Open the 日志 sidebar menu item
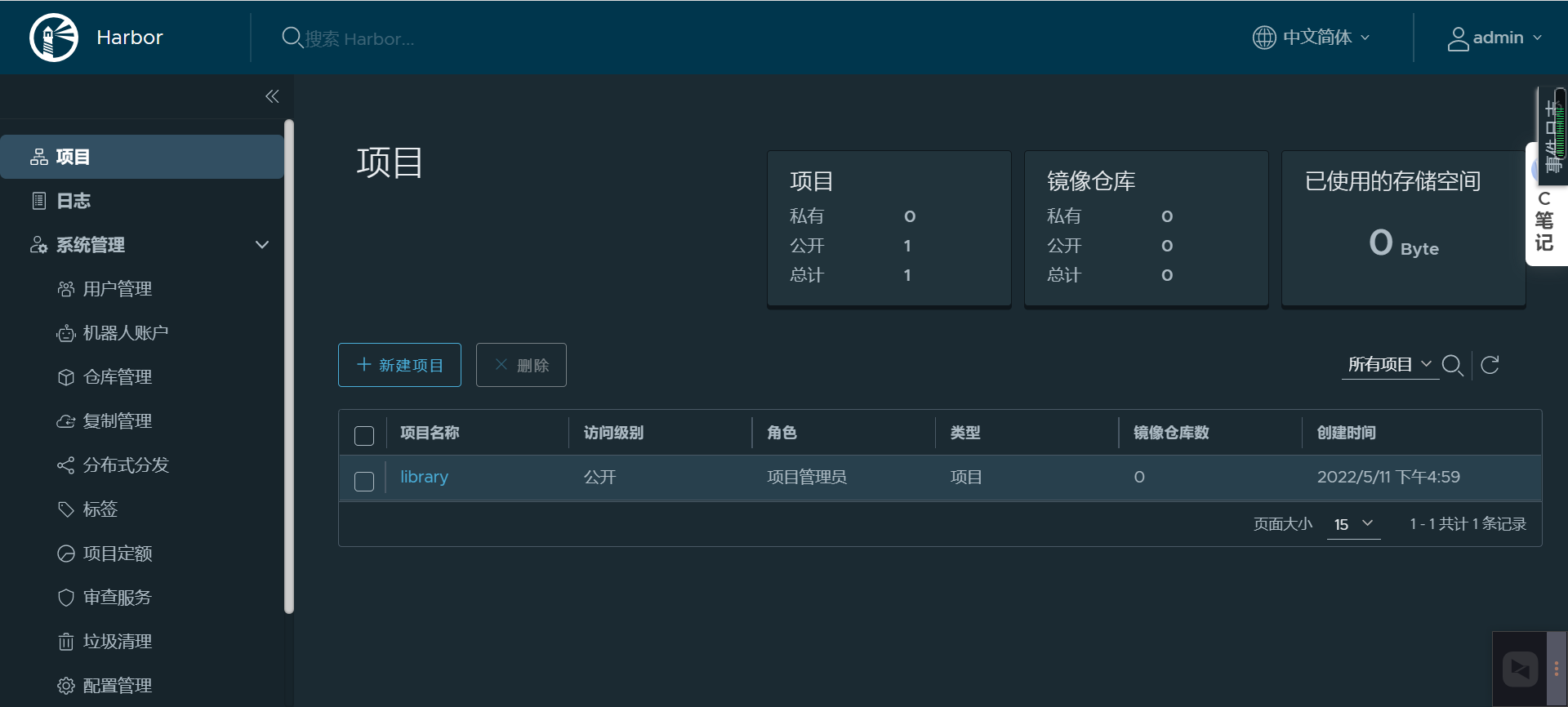 point(142,201)
